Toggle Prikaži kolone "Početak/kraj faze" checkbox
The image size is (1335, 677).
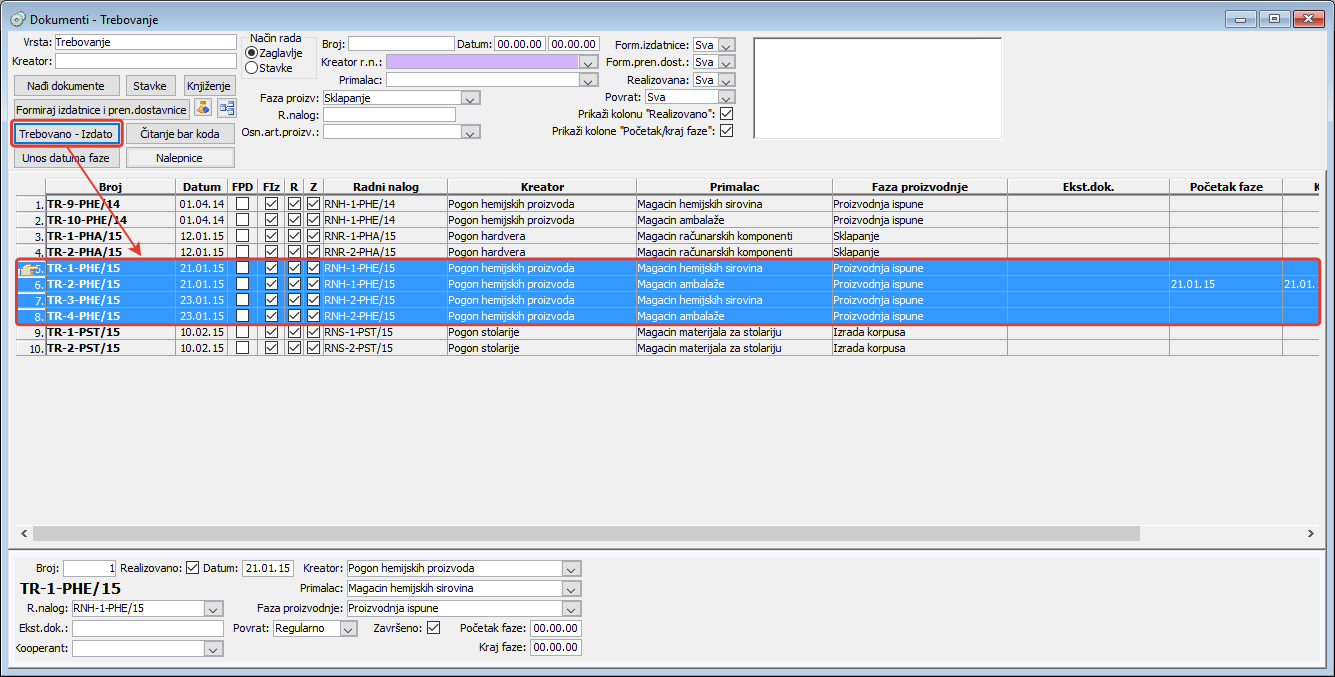[x=727, y=131]
